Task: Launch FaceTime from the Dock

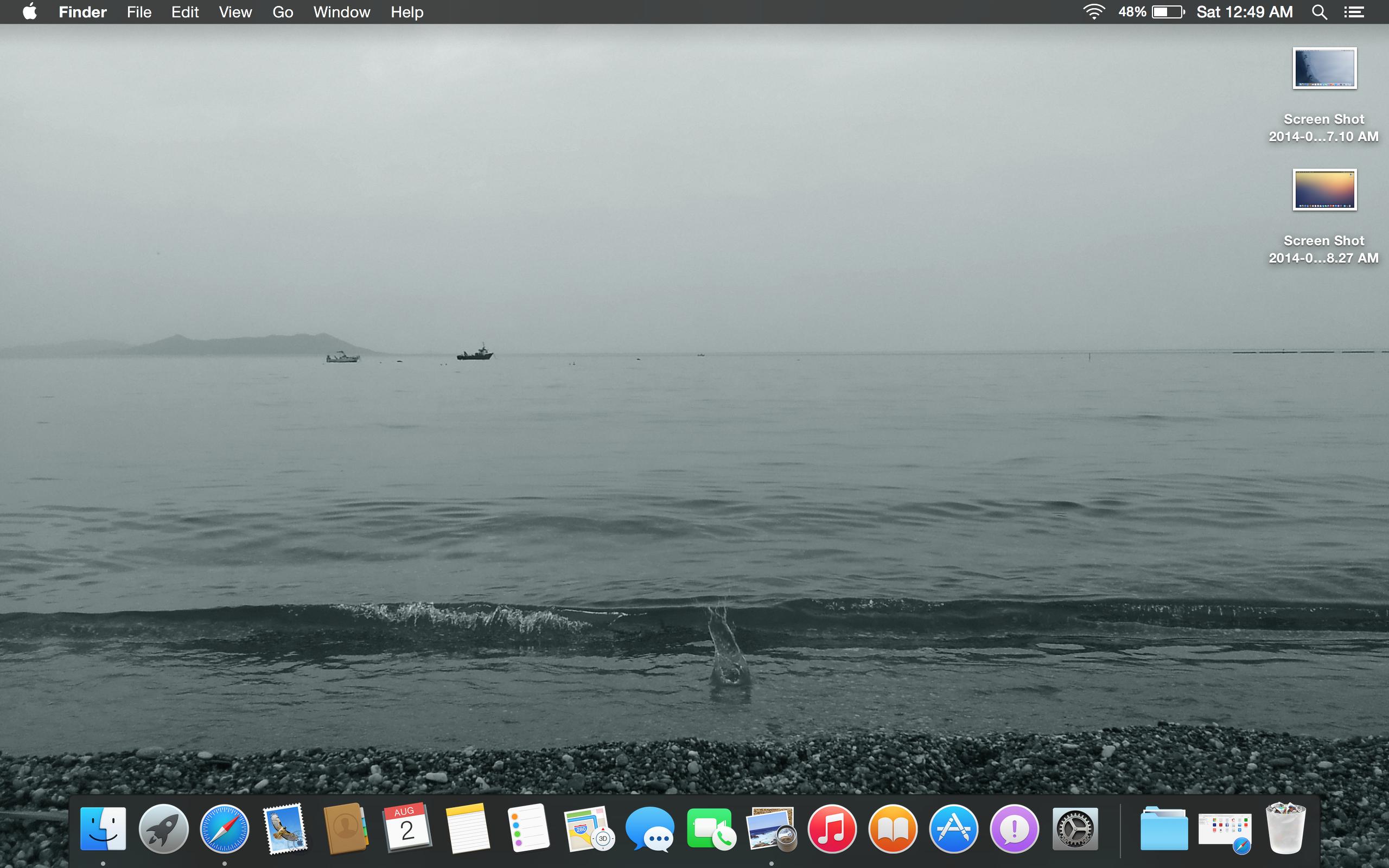Action: click(x=711, y=829)
